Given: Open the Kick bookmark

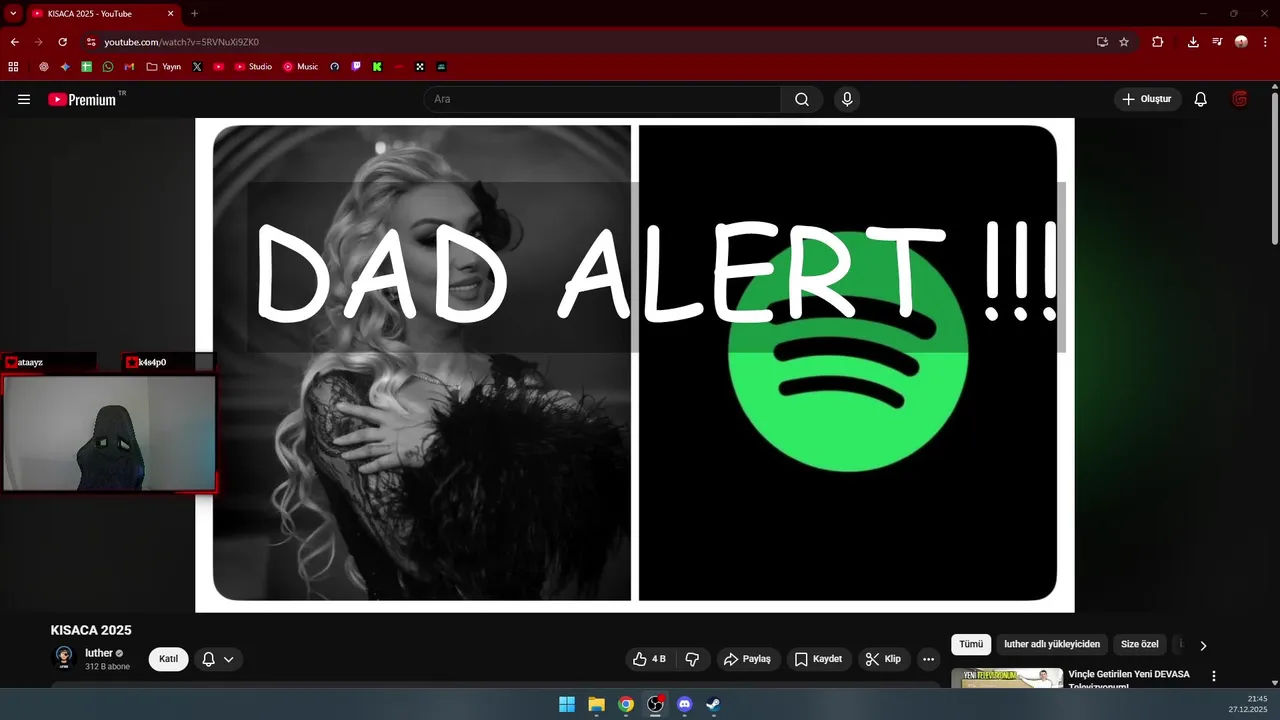Looking at the screenshot, I should [x=377, y=67].
